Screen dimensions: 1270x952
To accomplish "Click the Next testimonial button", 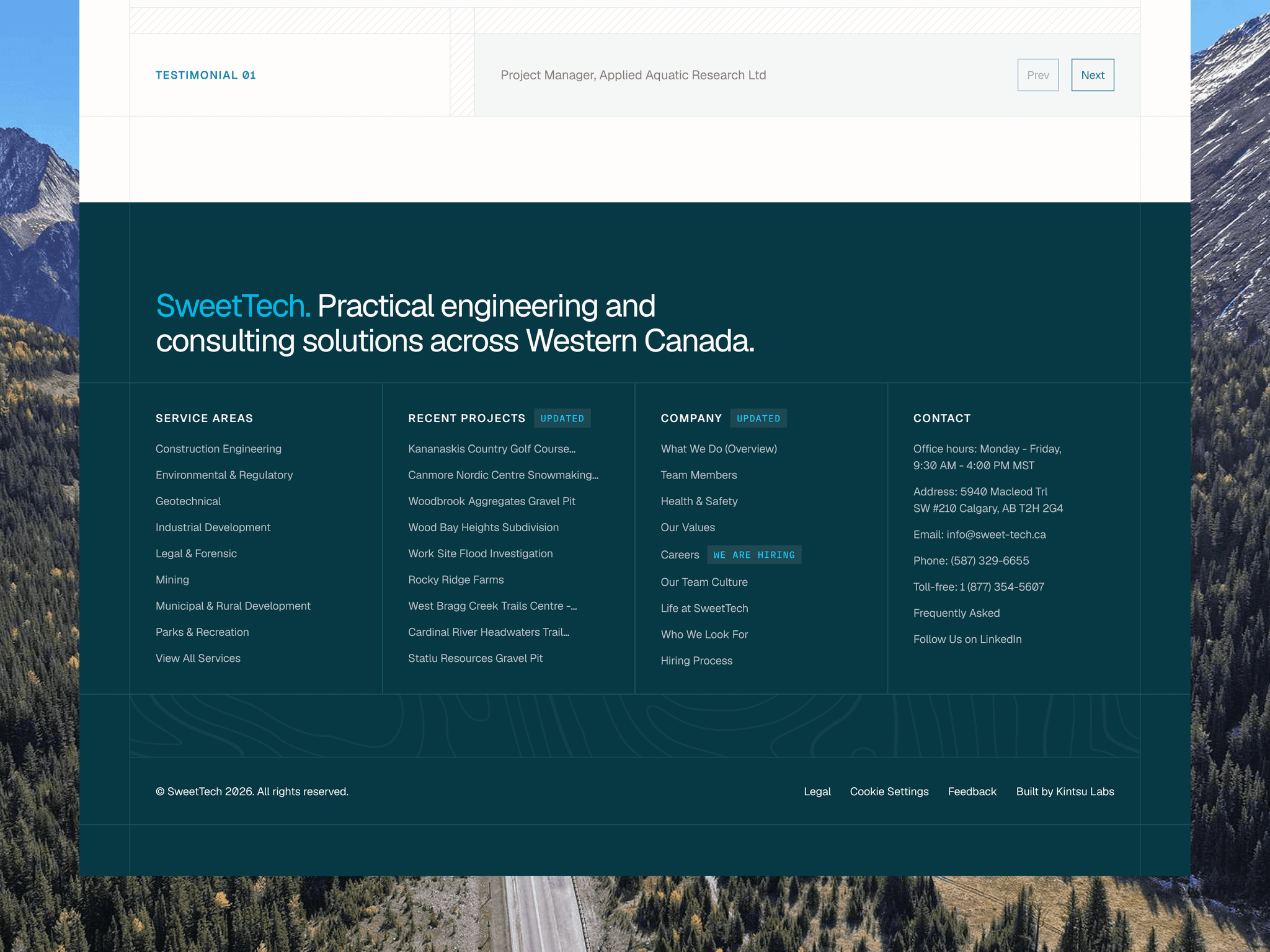I will tap(1093, 75).
